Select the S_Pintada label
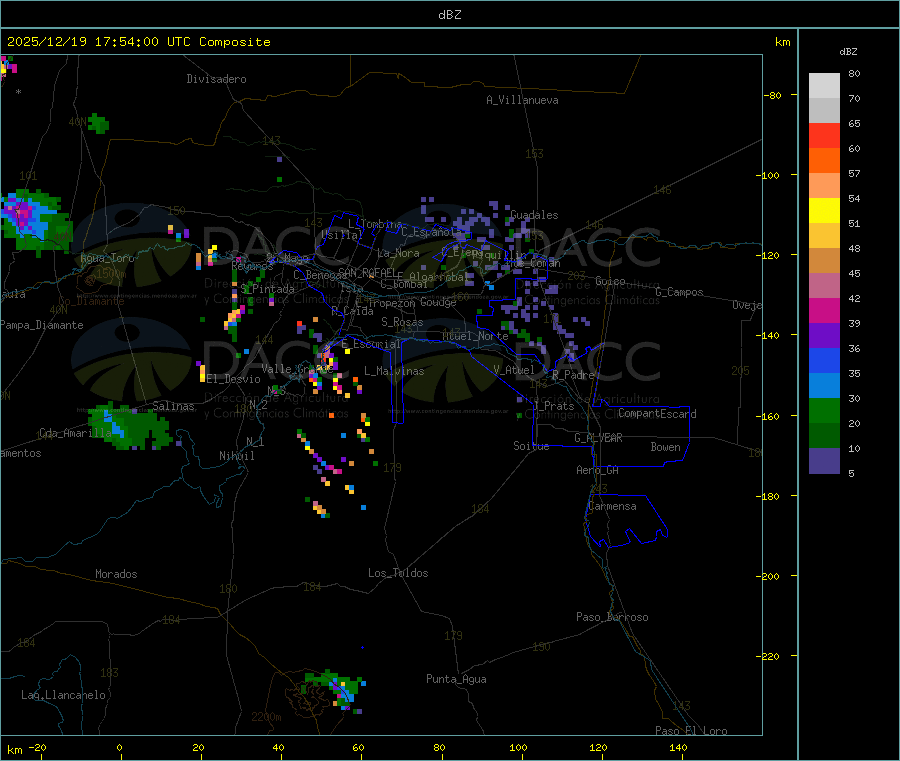 point(267,289)
